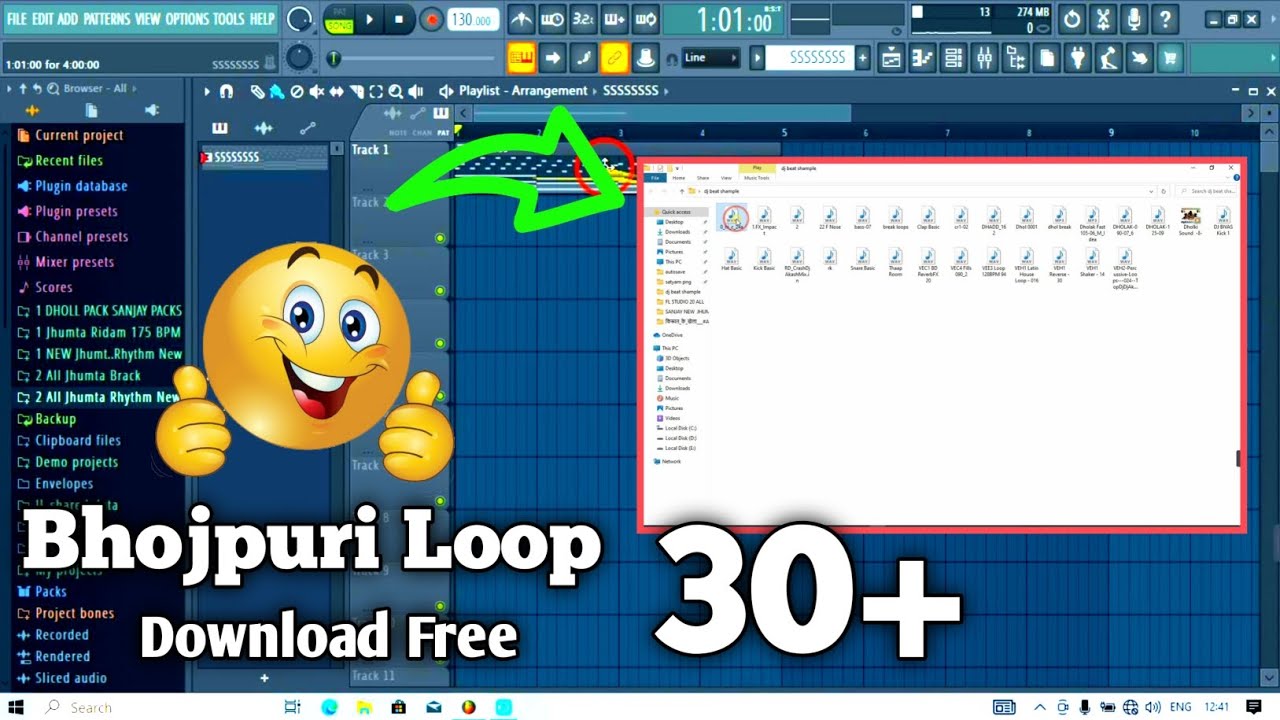This screenshot has height=720, width=1280.
Task: Open the Line snap dropdown
Action: (x=713, y=58)
